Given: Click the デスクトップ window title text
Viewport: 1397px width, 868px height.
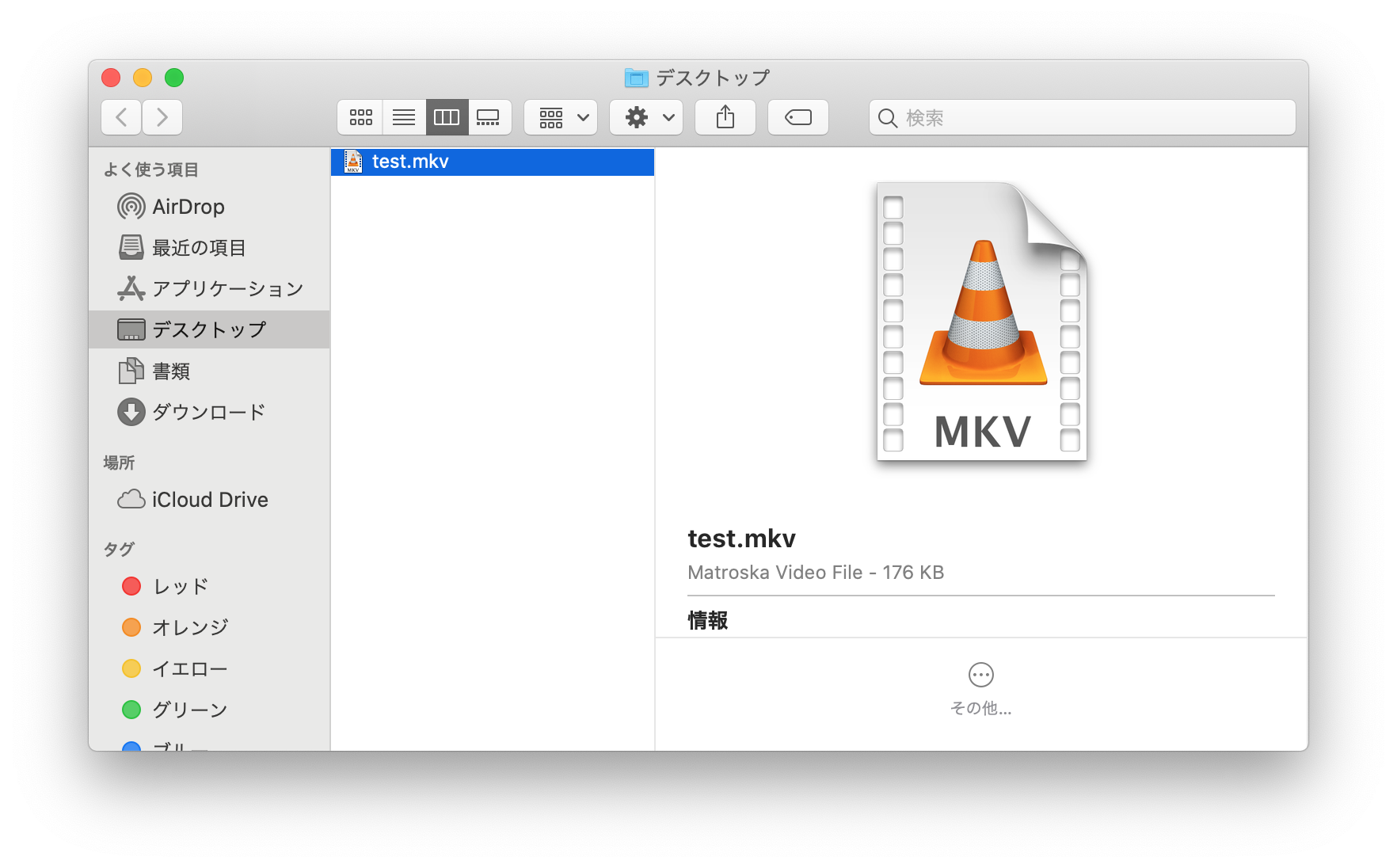Looking at the screenshot, I should pos(713,78).
